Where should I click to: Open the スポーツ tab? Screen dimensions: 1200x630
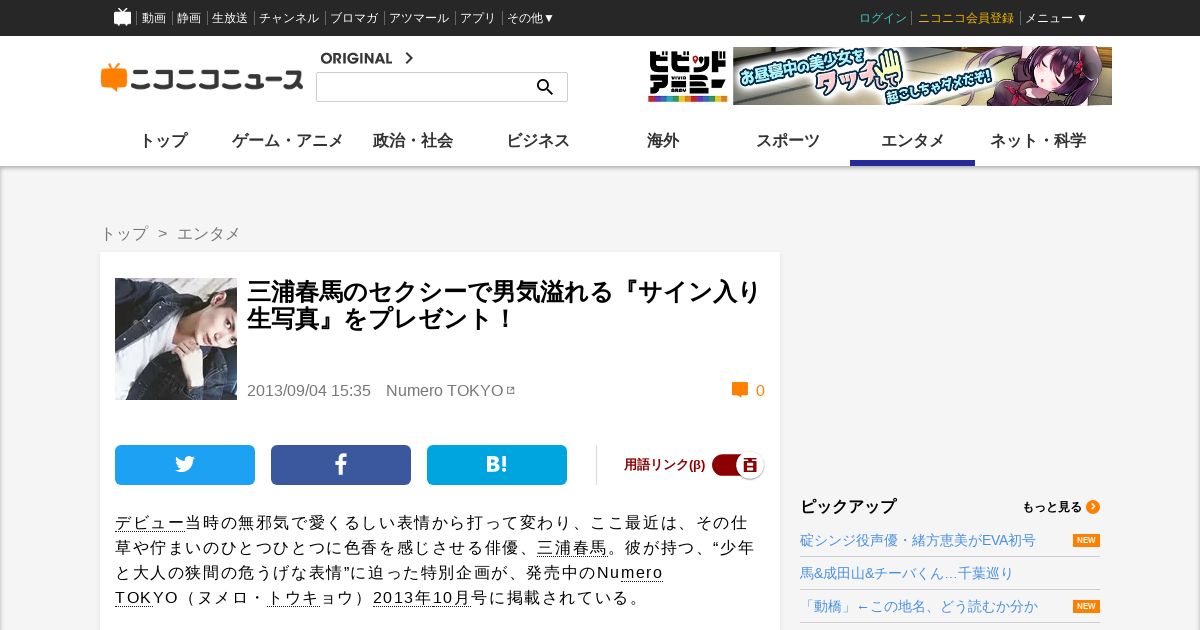click(x=788, y=141)
